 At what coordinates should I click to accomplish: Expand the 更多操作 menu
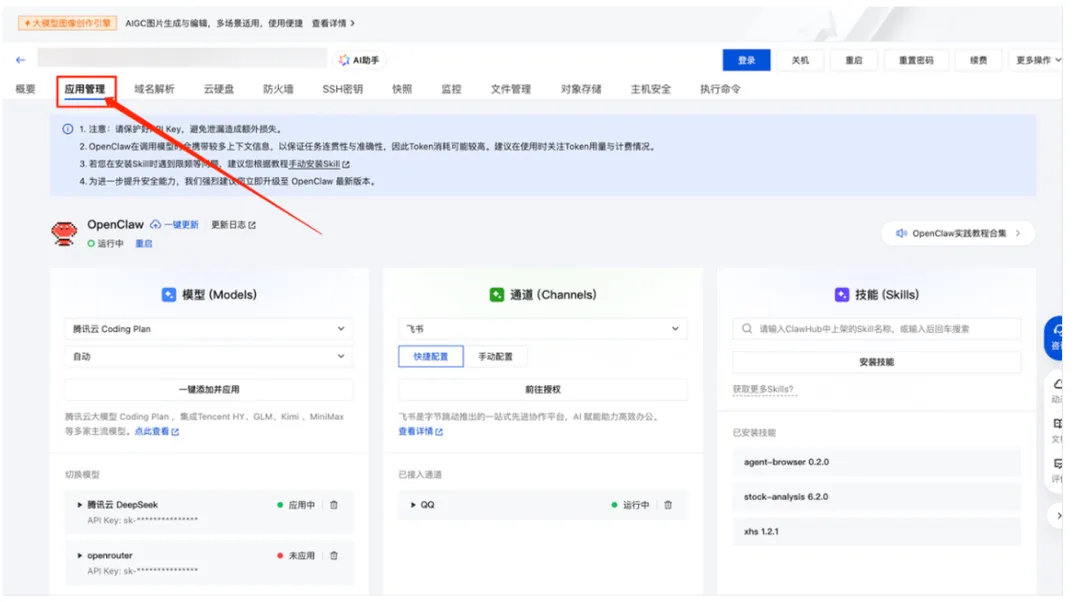click(x=1037, y=60)
